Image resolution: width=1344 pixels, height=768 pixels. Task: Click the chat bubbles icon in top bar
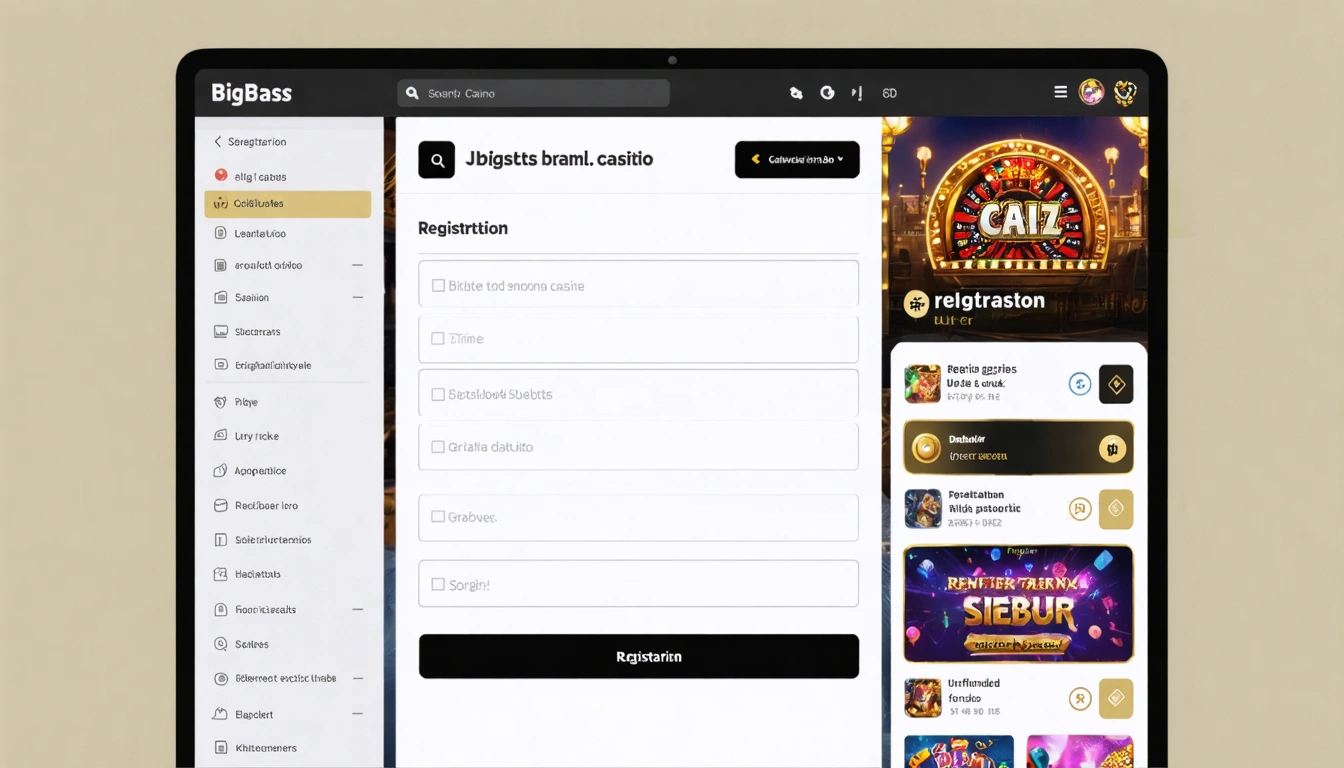[796, 93]
